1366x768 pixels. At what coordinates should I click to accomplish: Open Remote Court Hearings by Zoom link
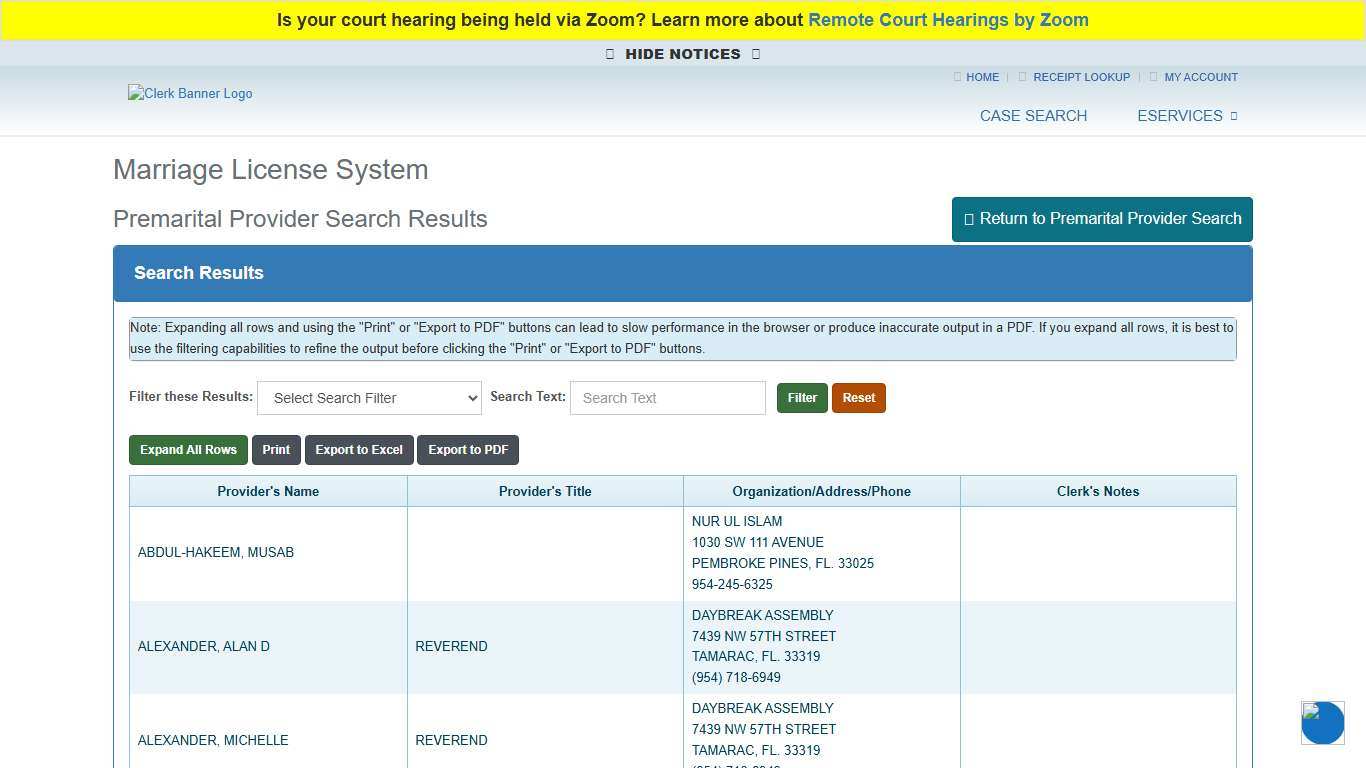click(x=948, y=19)
